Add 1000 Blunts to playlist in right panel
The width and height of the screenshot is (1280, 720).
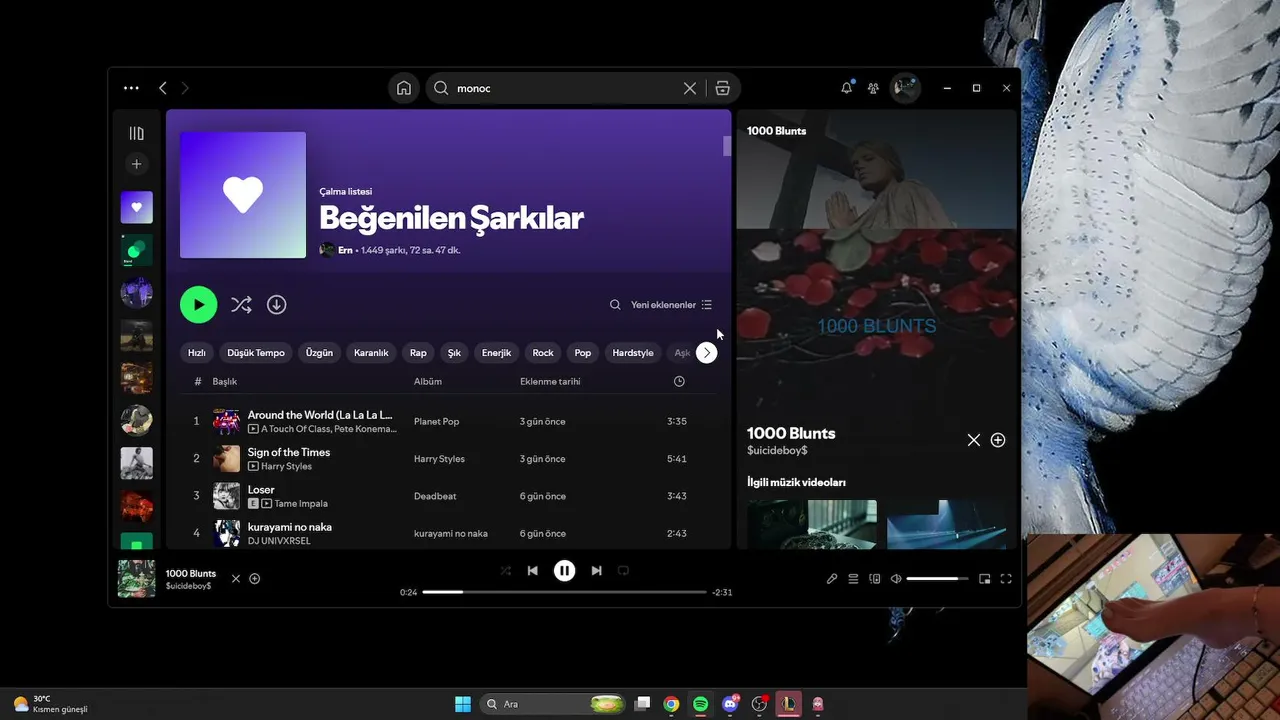point(998,440)
